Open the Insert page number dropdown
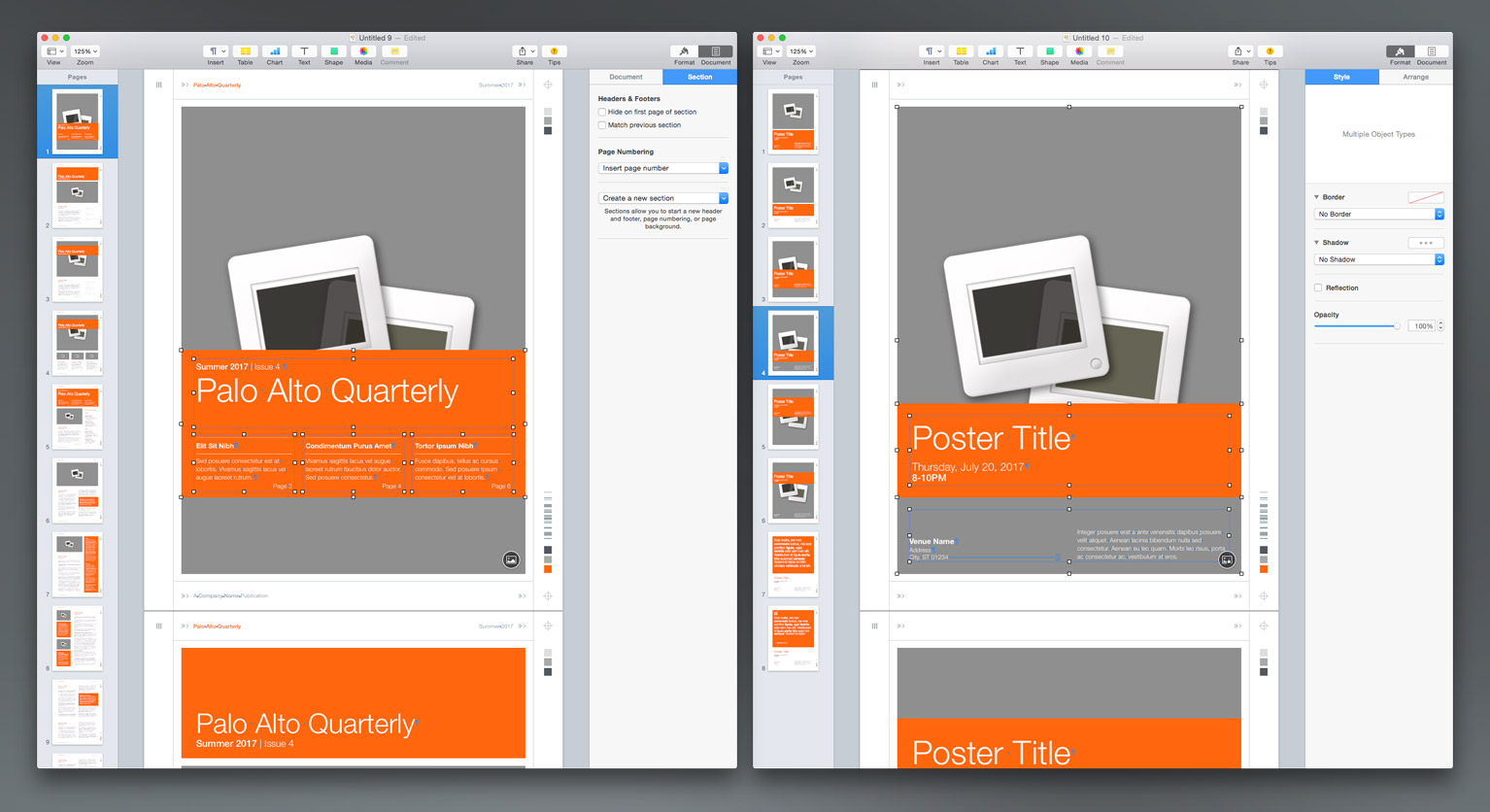The image size is (1490, 812). tap(662, 168)
